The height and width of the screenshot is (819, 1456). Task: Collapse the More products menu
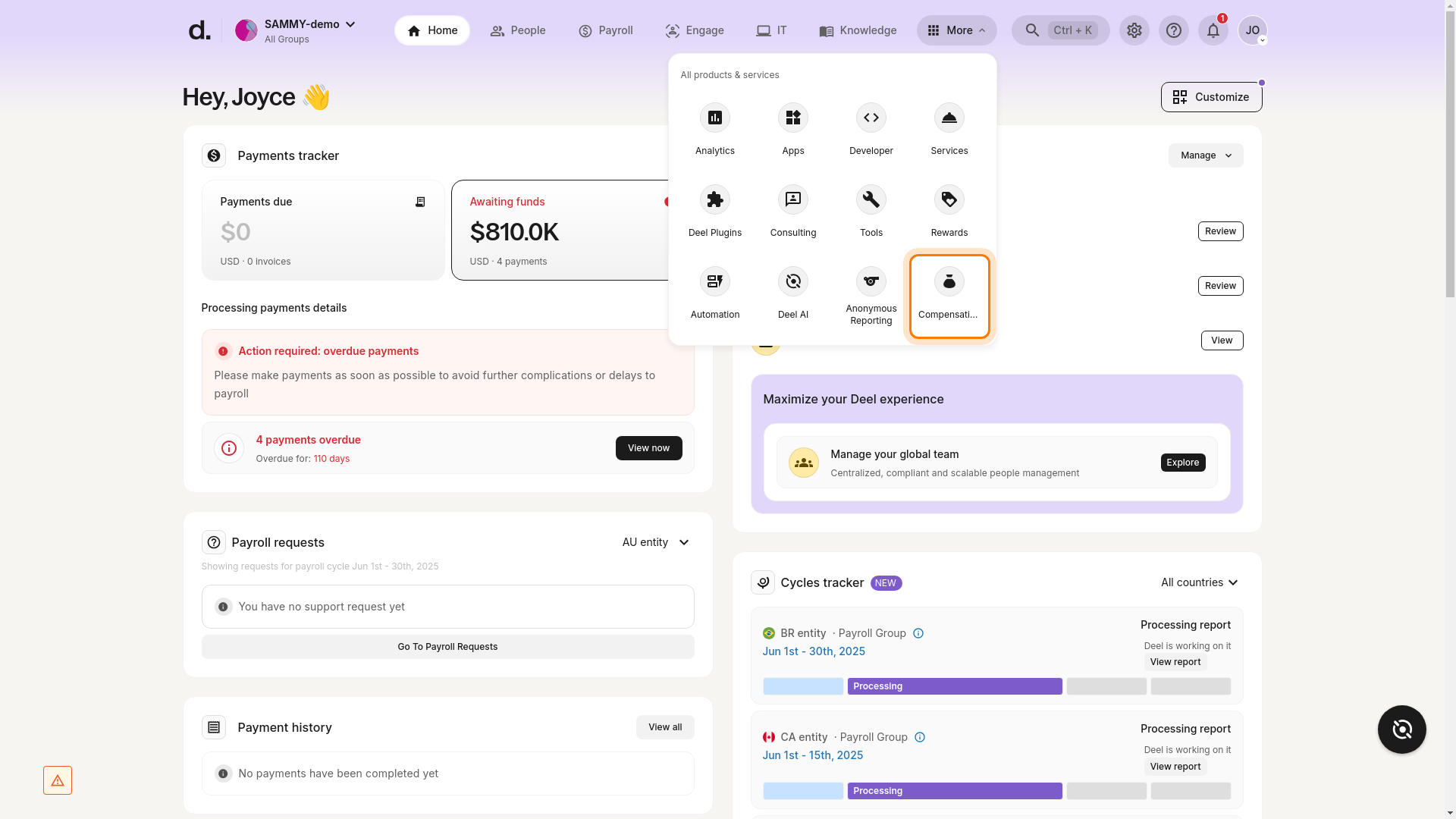tap(956, 30)
